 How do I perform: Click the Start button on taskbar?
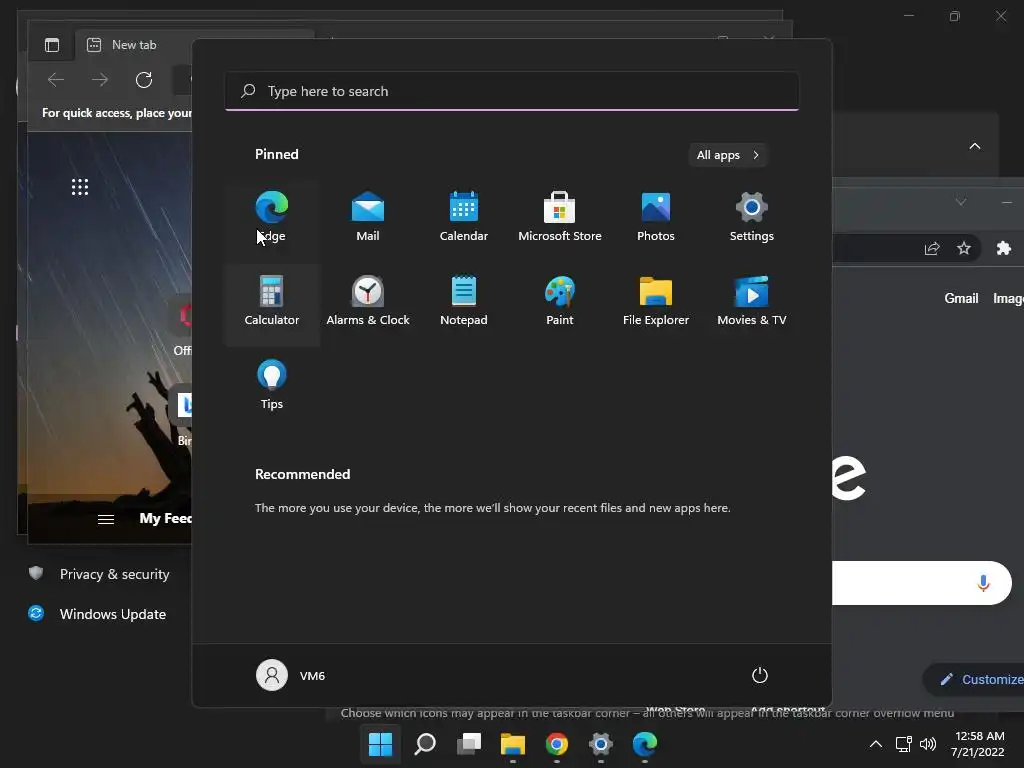(381, 744)
